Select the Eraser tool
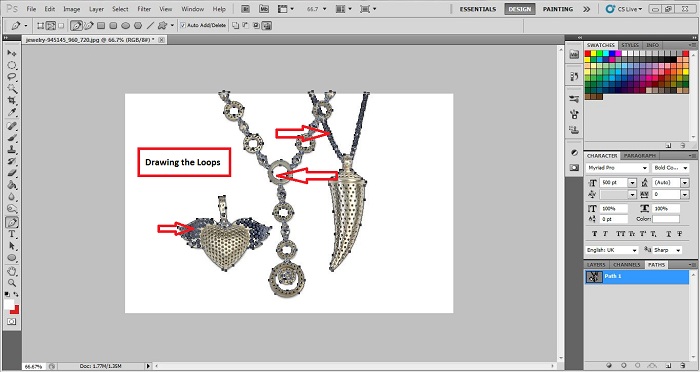The width and height of the screenshot is (700, 372). 12,173
